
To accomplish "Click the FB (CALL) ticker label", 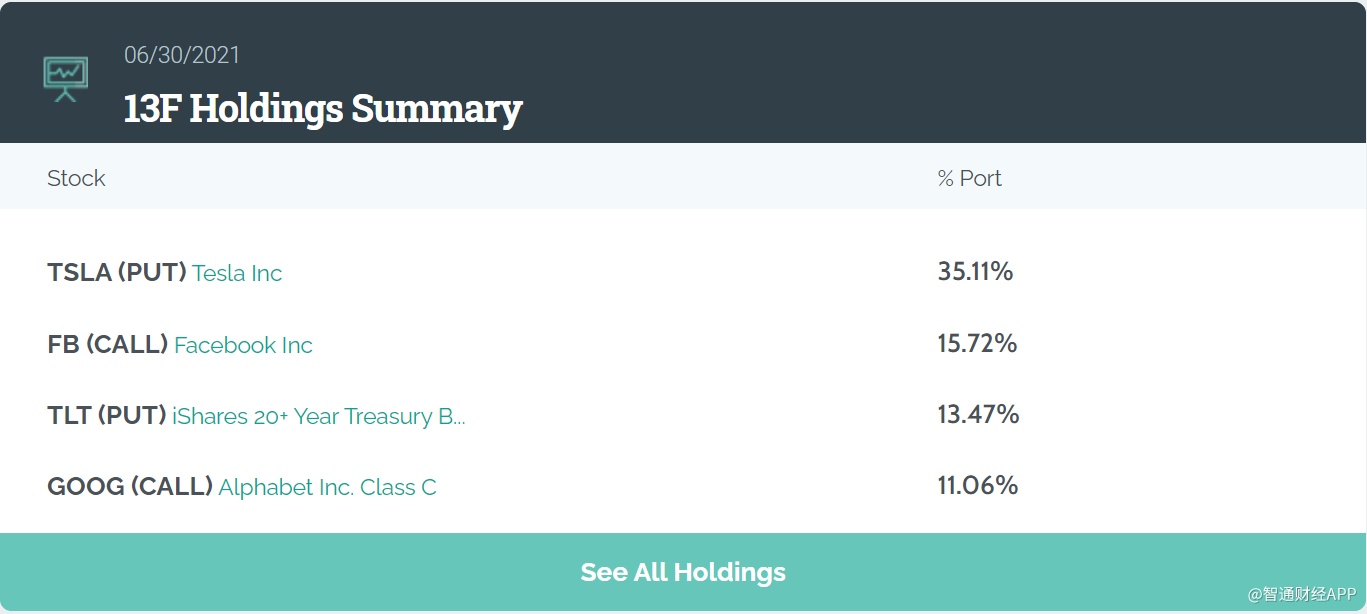I will tap(107, 345).
